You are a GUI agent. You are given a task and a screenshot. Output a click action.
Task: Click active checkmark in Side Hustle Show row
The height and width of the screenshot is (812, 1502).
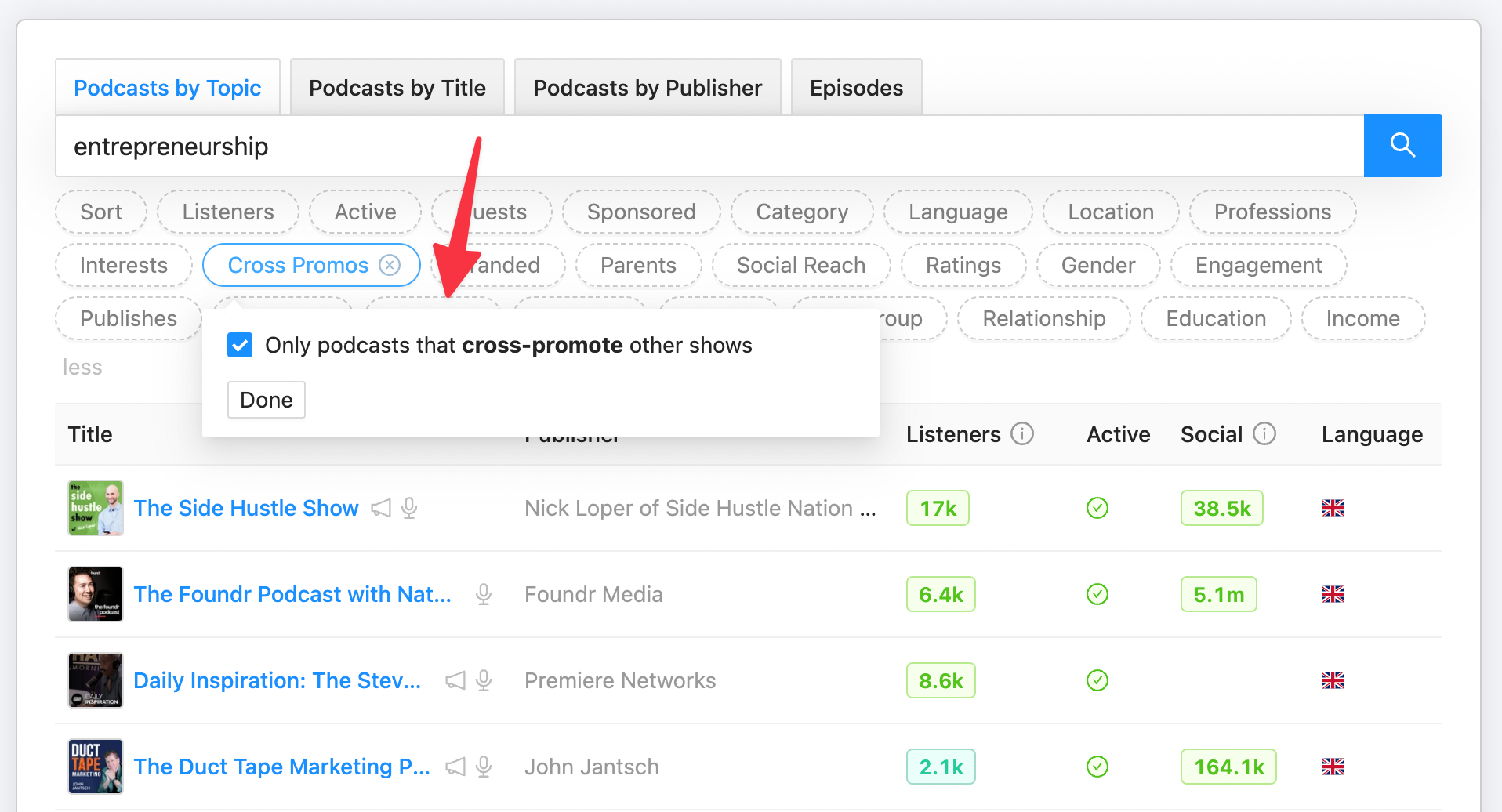click(1097, 508)
